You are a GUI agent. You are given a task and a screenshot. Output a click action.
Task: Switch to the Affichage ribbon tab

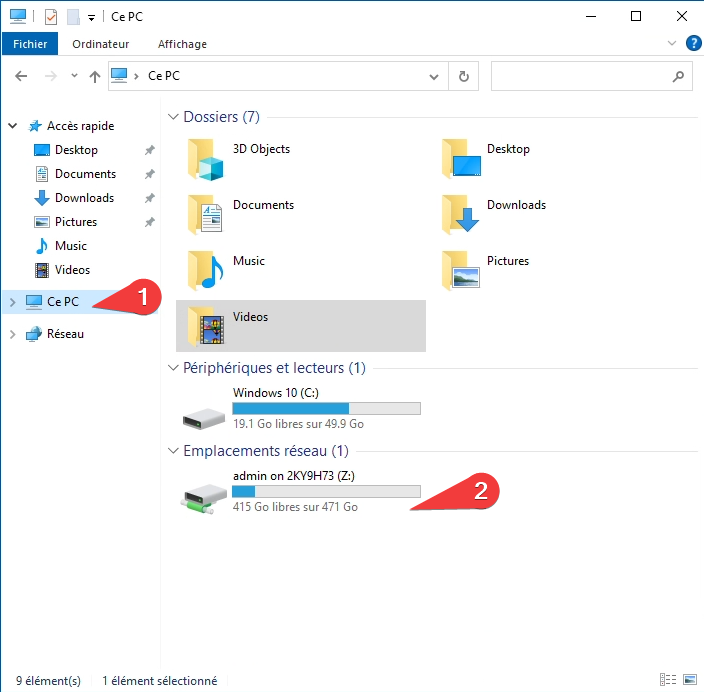(182, 44)
